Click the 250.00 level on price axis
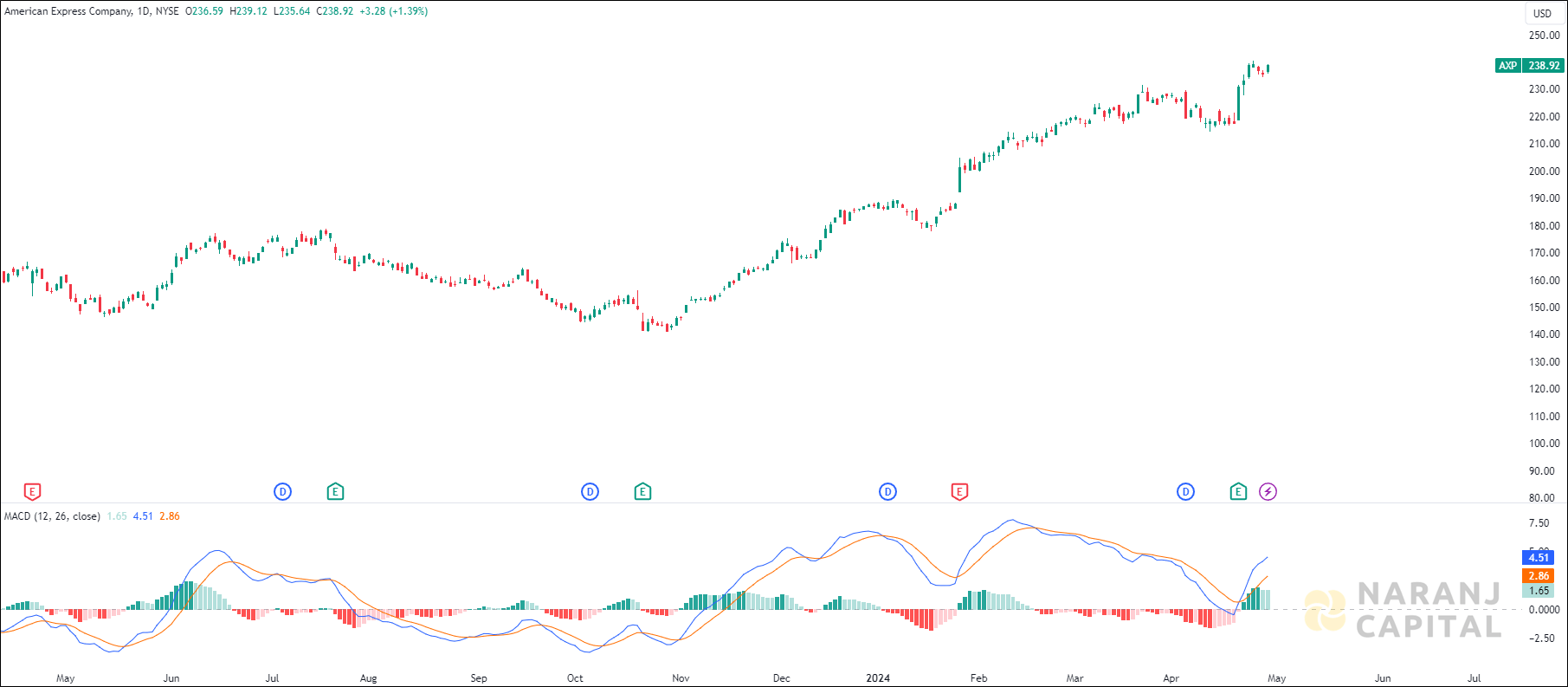Image resolution: width=1568 pixels, height=687 pixels. [x=1544, y=36]
